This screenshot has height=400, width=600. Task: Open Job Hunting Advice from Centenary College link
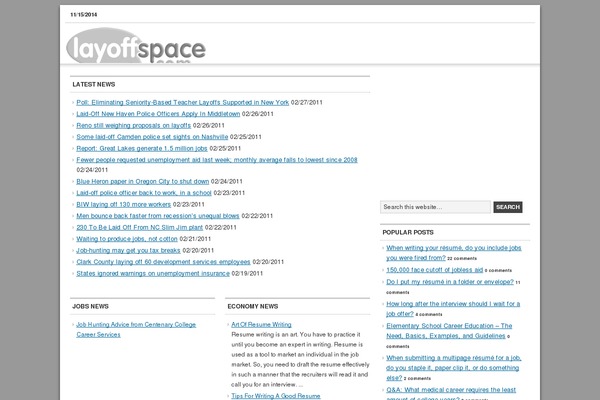click(136, 330)
